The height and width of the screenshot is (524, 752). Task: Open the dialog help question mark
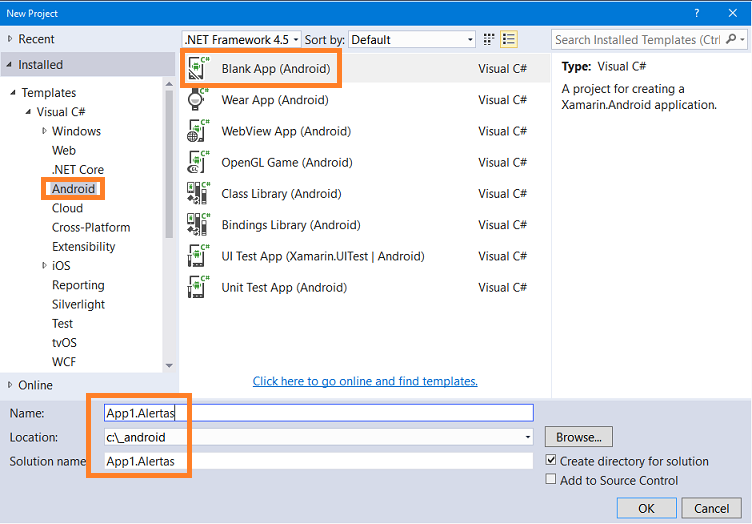click(x=696, y=13)
